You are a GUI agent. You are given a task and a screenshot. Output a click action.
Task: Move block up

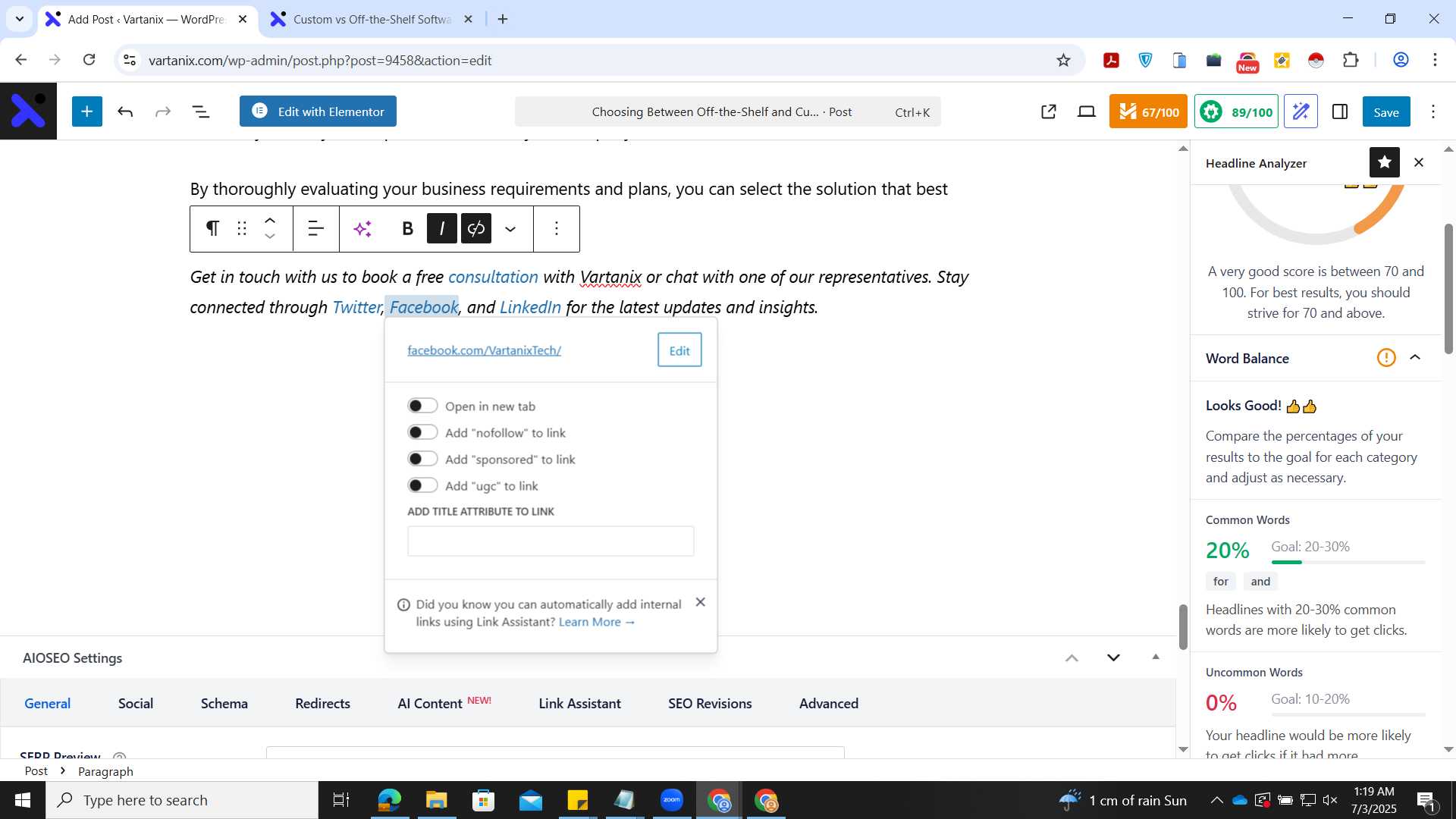point(270,221)
